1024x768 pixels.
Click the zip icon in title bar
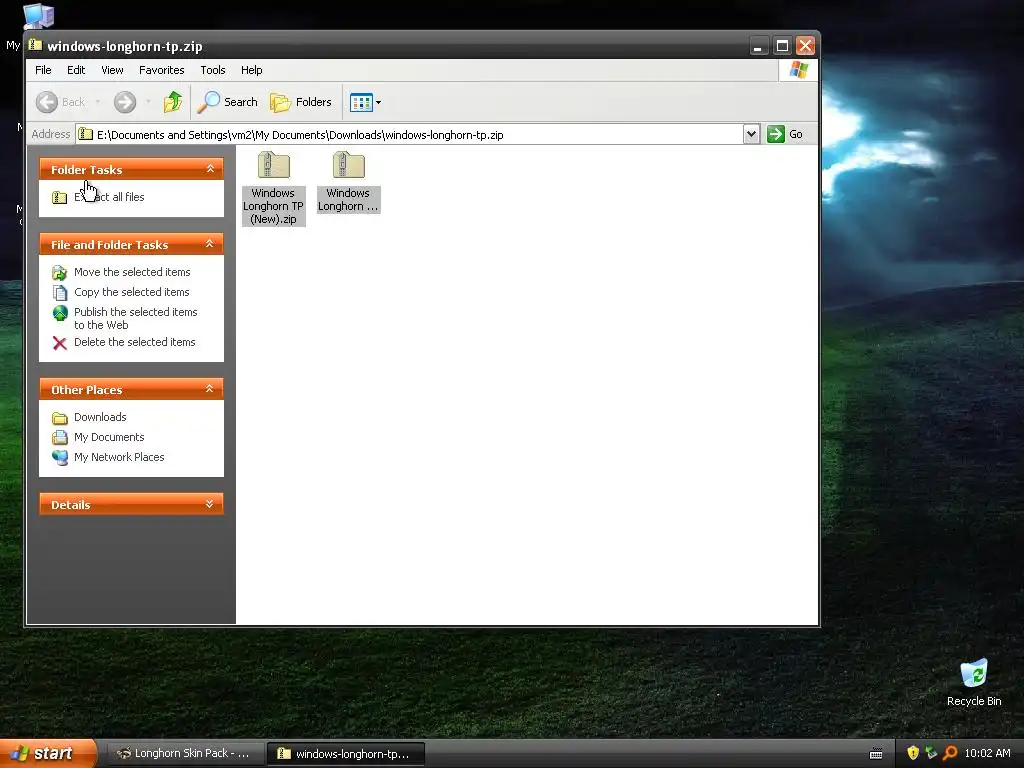click(x=35, y=45)
